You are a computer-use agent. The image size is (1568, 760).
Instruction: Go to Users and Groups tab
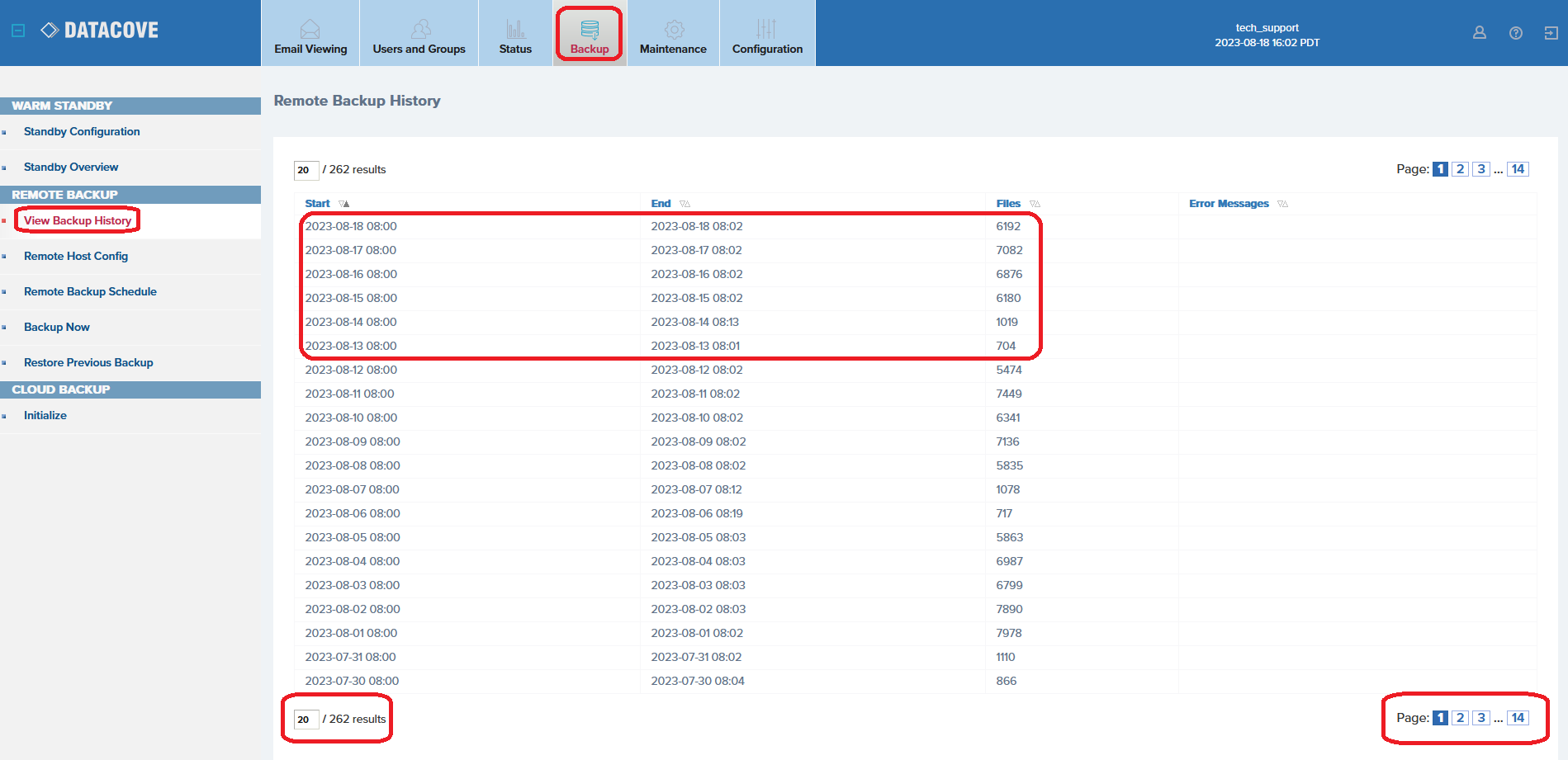click(x=419, y=35)
